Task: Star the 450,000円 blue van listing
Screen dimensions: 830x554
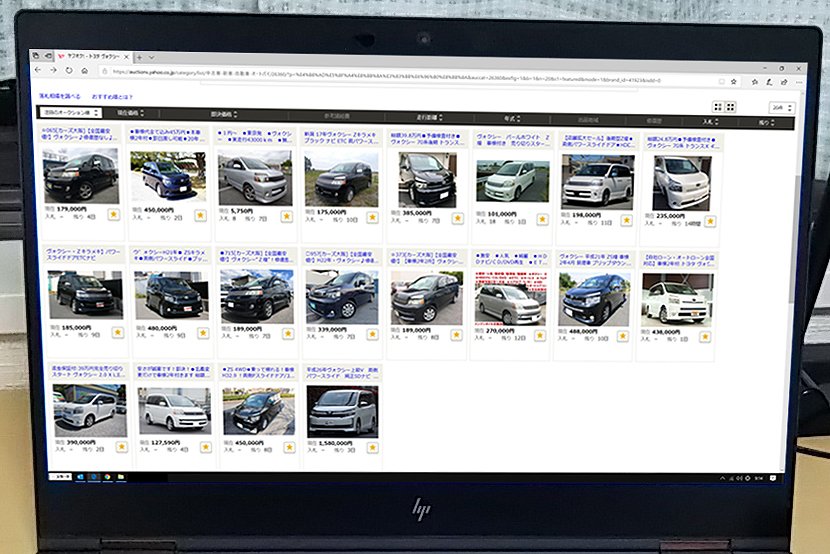Action: point(201,214)
